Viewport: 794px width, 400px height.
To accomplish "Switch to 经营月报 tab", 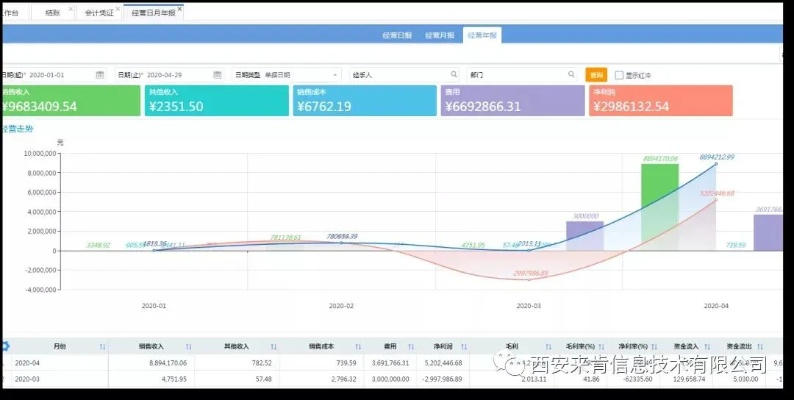I will tap(440, 35).
